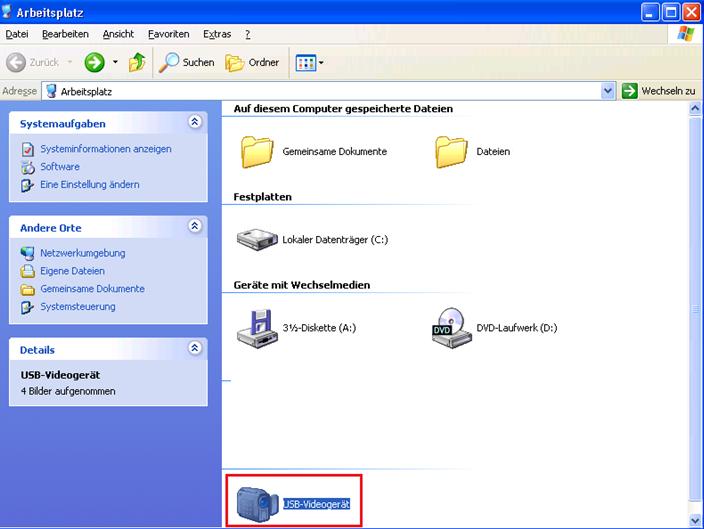Go up one folder level icon

pos(137,62)
